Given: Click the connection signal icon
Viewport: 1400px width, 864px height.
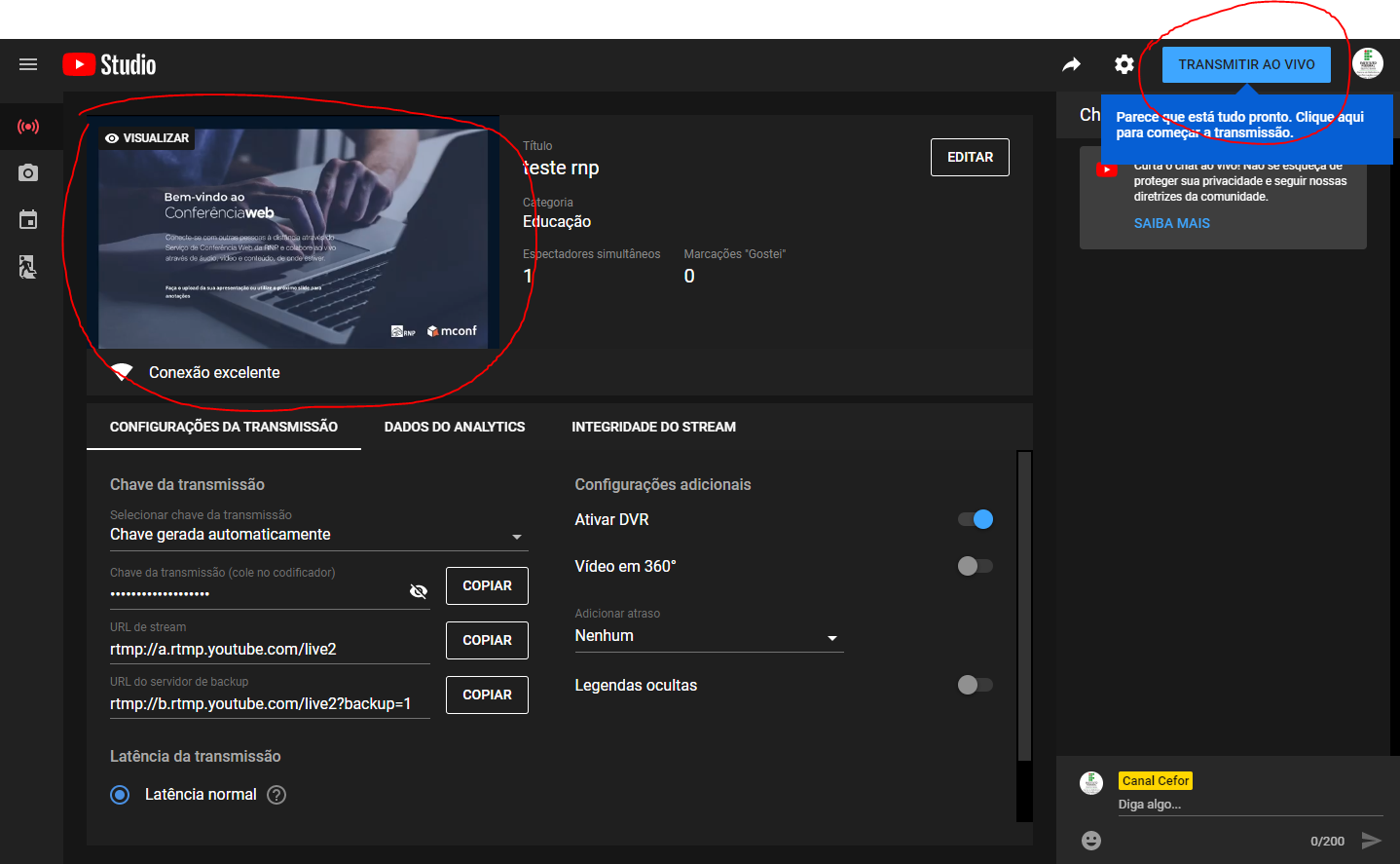Looking at the screenshot, I should coord(122,372).
